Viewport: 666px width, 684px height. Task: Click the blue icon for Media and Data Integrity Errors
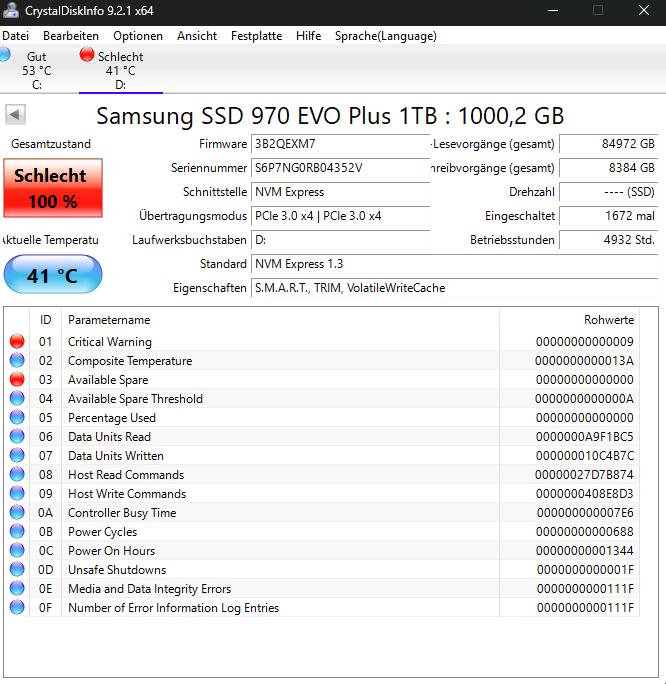[17, 588]
